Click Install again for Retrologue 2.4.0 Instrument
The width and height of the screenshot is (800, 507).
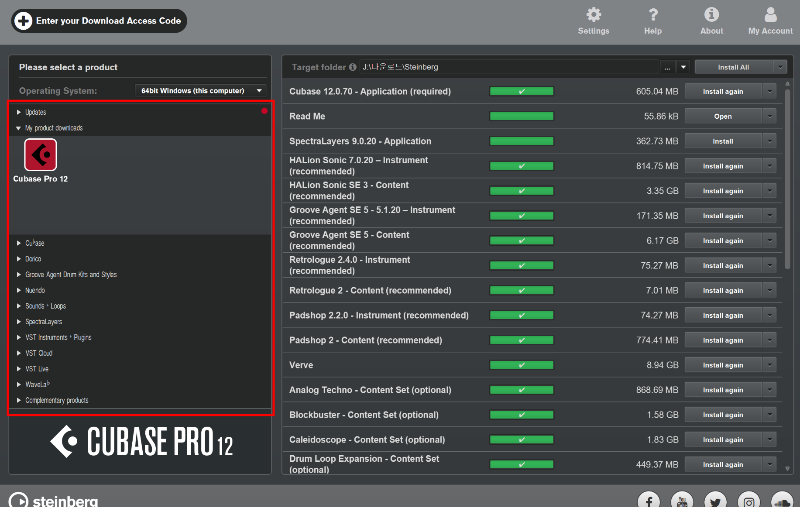click(x=723, y=266)
